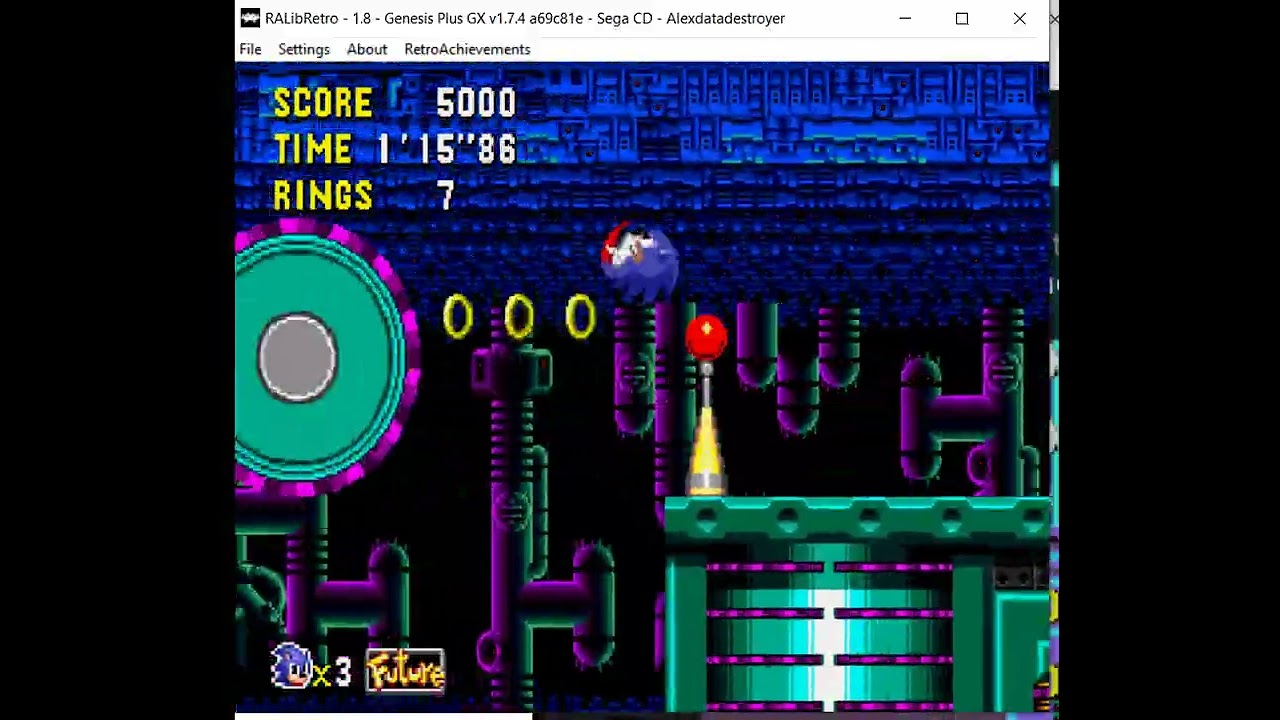
Task: Click the RALibRetro app icon in title bar
Action: click(250, 18)
